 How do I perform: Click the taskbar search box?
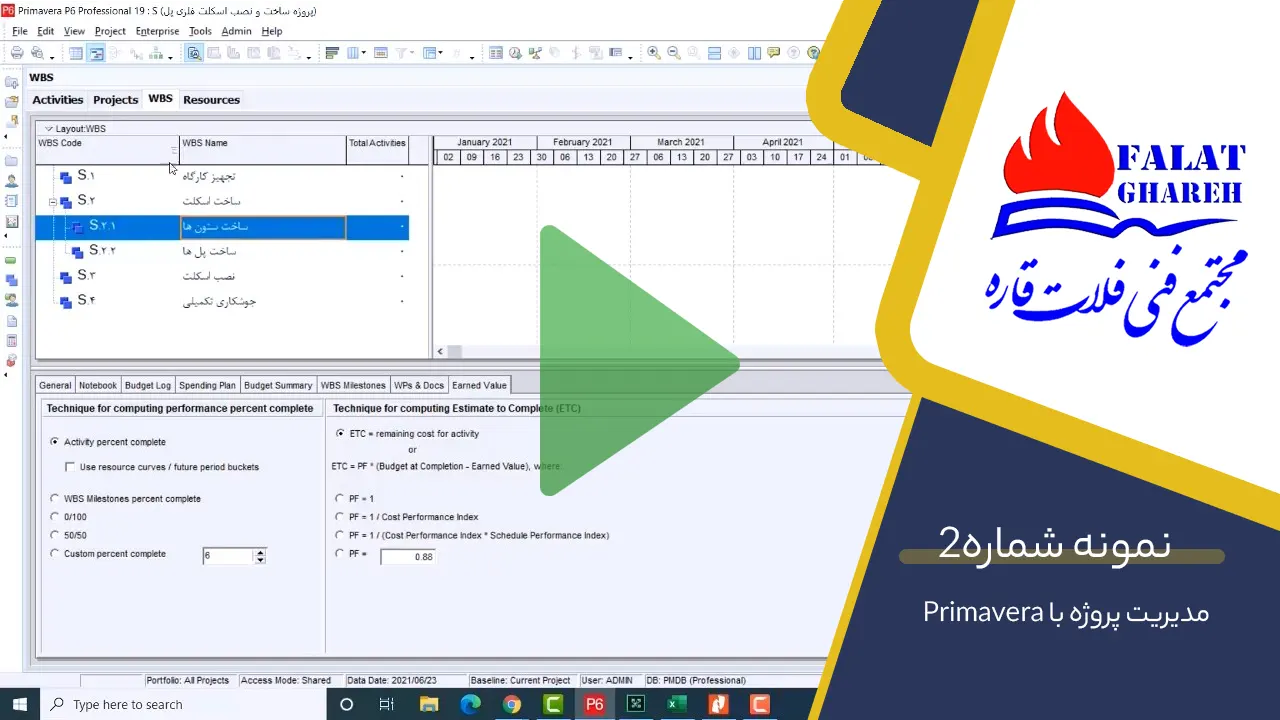pyautogui.click(x=183, y=704)
